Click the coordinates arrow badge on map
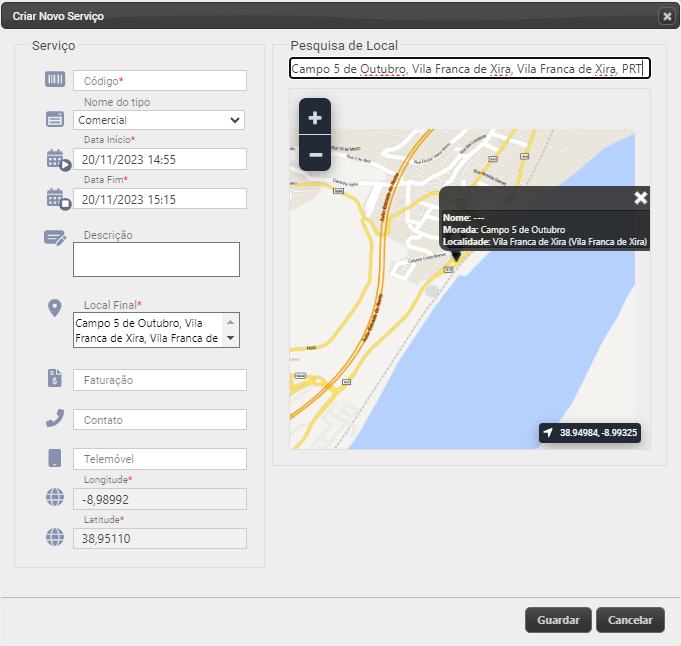This screenshot has height=646, width=681. click(x=590, y=433)
